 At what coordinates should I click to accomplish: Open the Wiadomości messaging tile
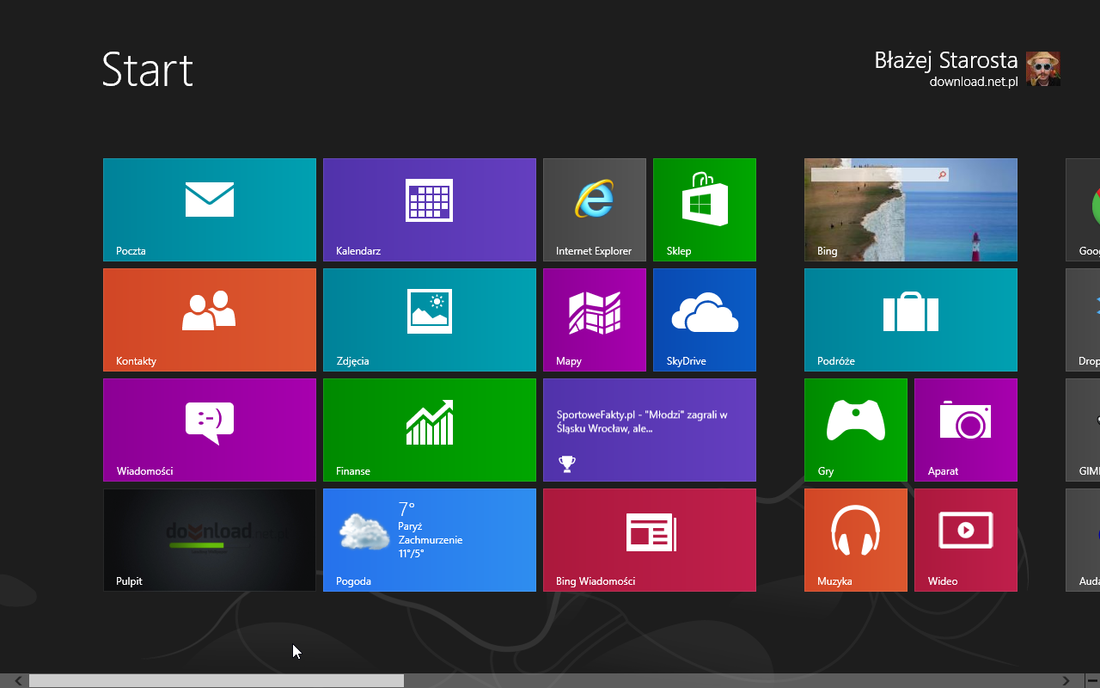tap(209, 430)
